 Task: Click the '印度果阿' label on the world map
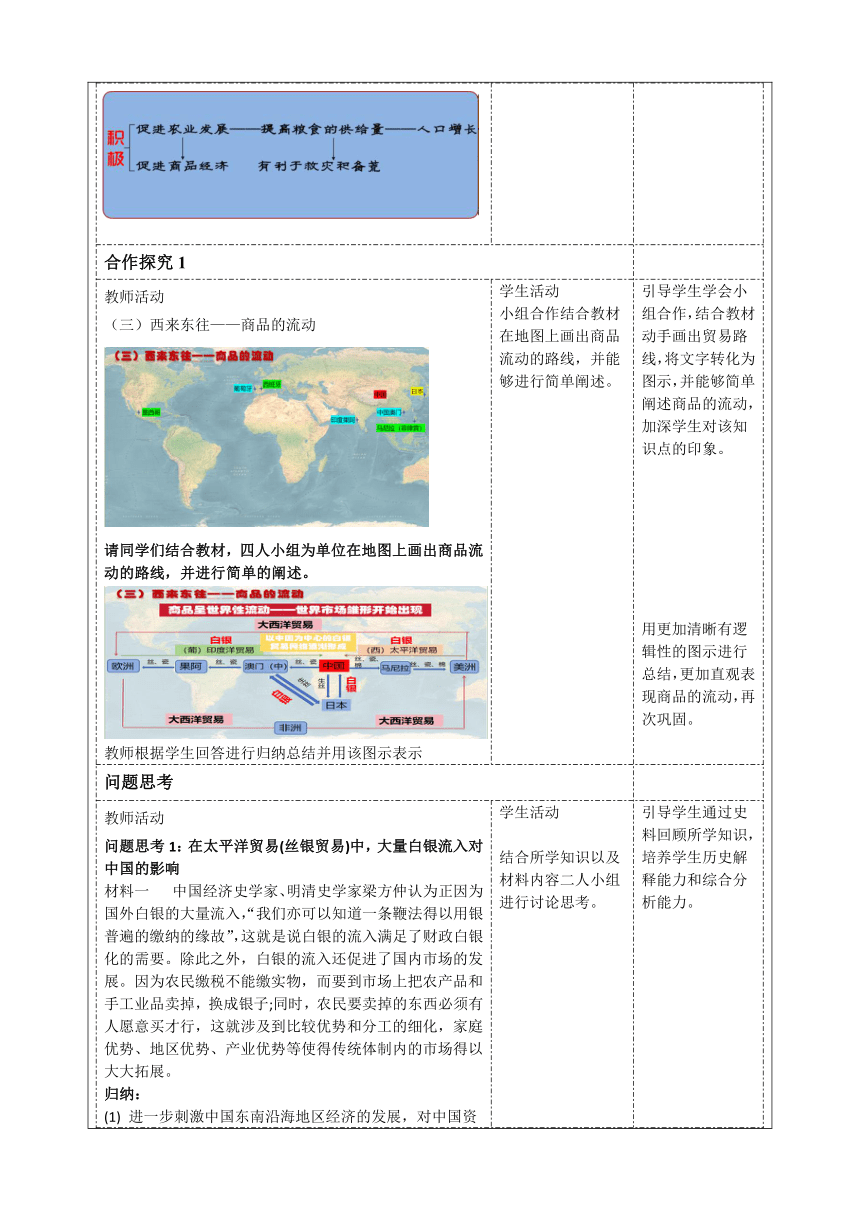343,420
